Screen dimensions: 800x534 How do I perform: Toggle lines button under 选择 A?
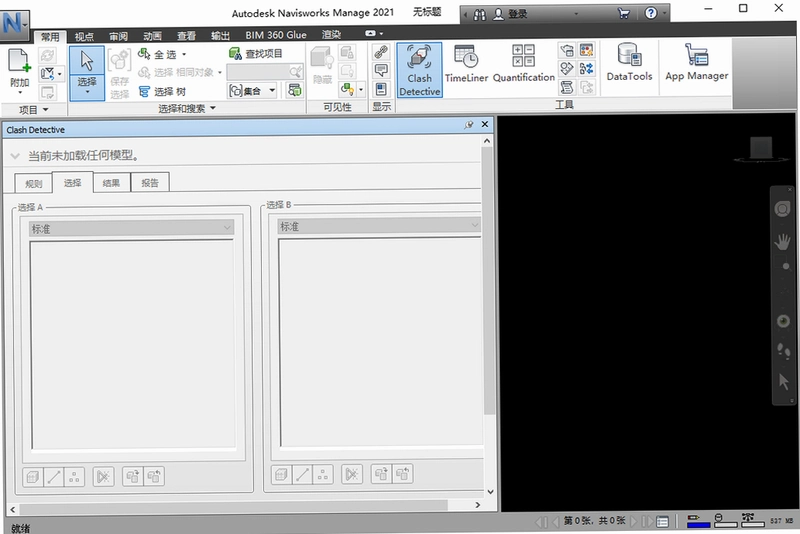click(x=54, y=477)
